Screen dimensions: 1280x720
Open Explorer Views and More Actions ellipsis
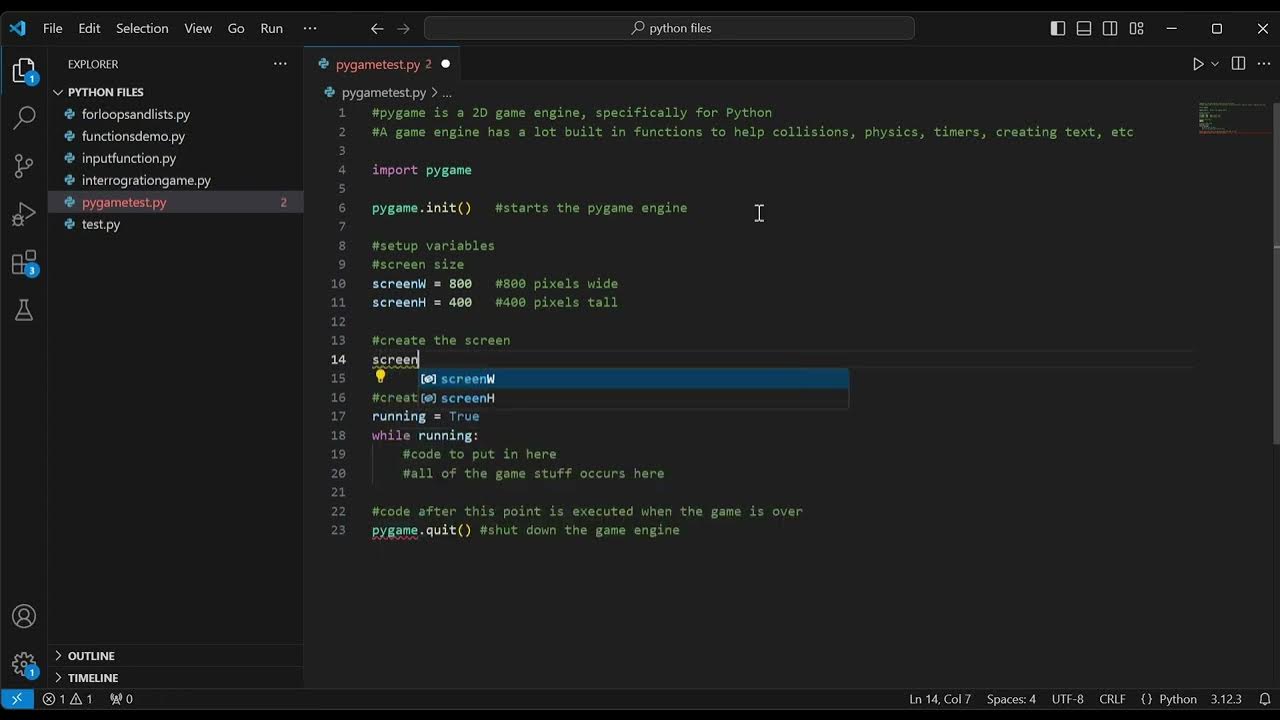click(280, 64)
